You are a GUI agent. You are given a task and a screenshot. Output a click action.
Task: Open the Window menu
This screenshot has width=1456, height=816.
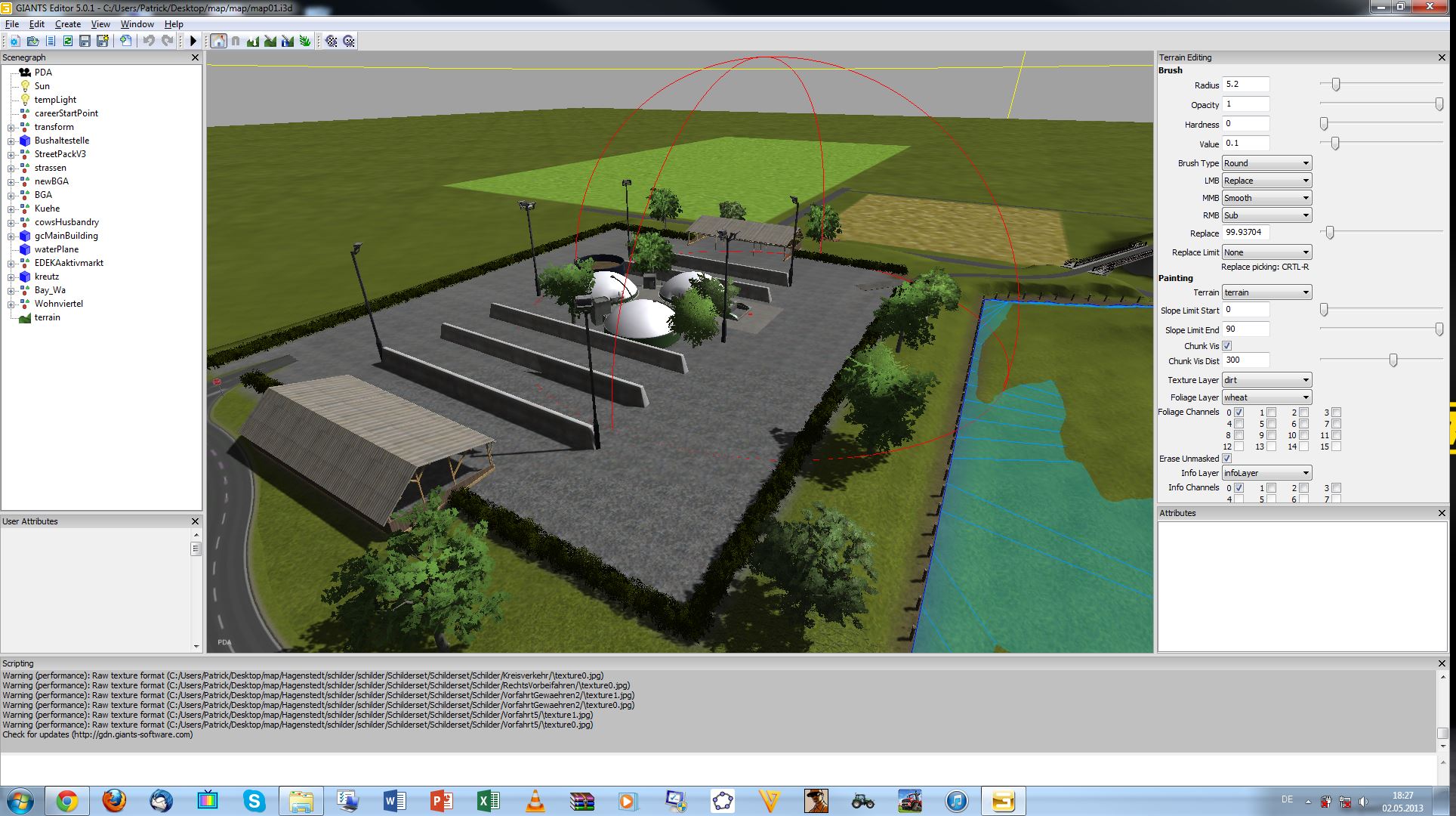(137, 24)
